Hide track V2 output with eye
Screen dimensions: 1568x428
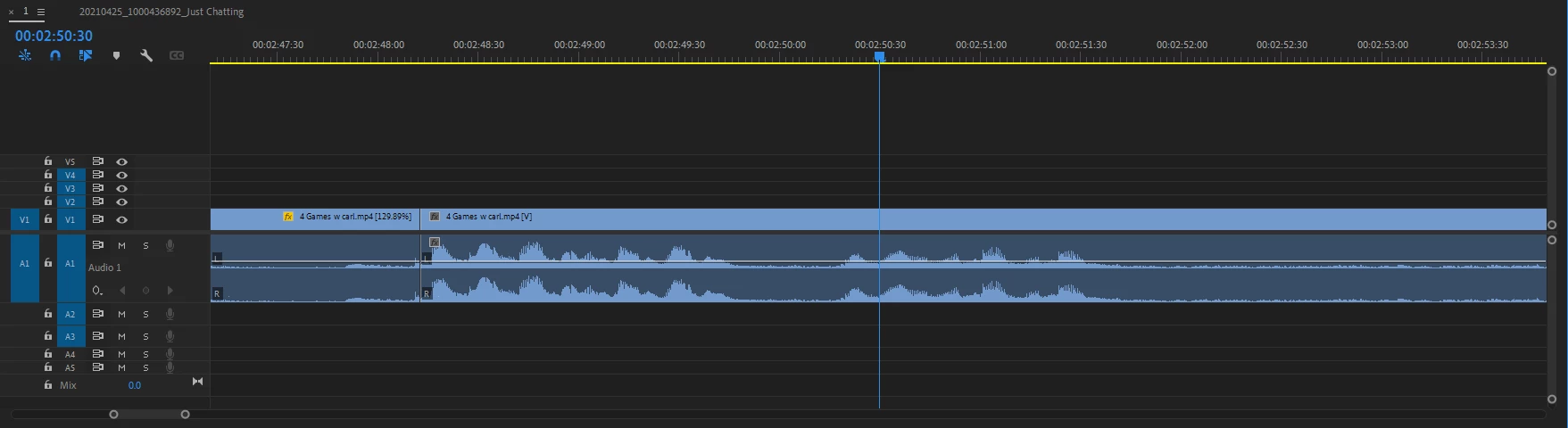(122, 202)
